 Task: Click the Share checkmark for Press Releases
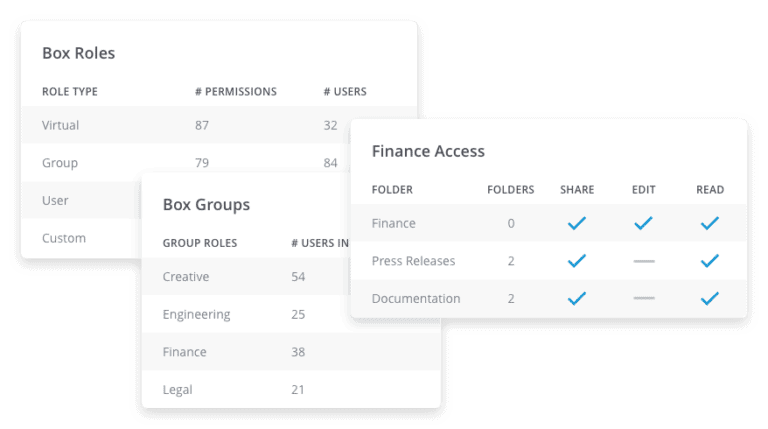(576, 261)
